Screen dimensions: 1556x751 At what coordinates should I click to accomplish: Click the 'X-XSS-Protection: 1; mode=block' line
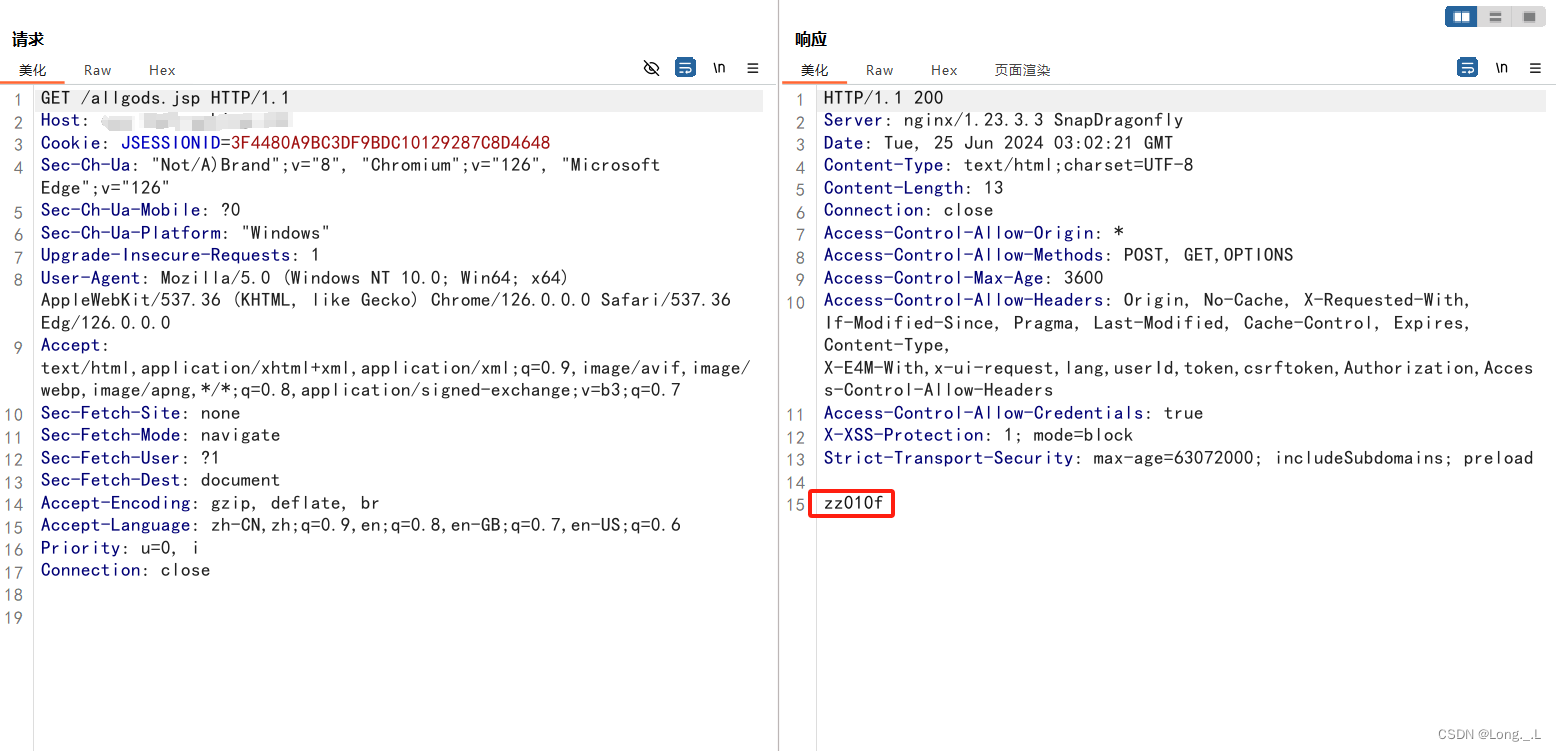point(979,435)
